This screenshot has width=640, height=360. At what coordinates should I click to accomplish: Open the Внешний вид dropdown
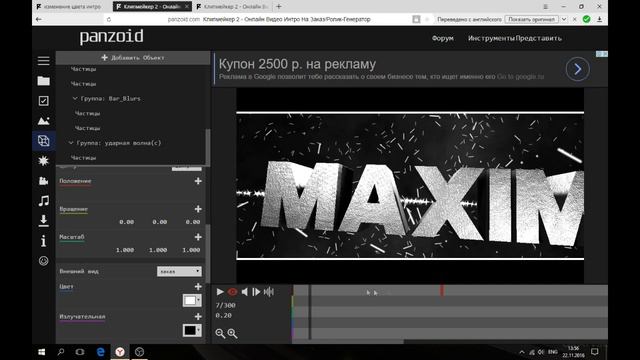pyautogui.click(x=179, y=271)
